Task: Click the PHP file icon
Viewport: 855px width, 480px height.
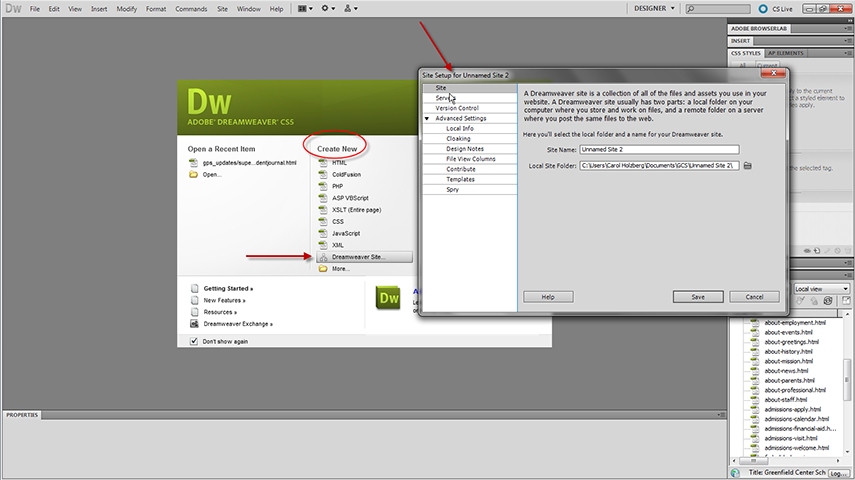Action: click(x=323, y=186)
